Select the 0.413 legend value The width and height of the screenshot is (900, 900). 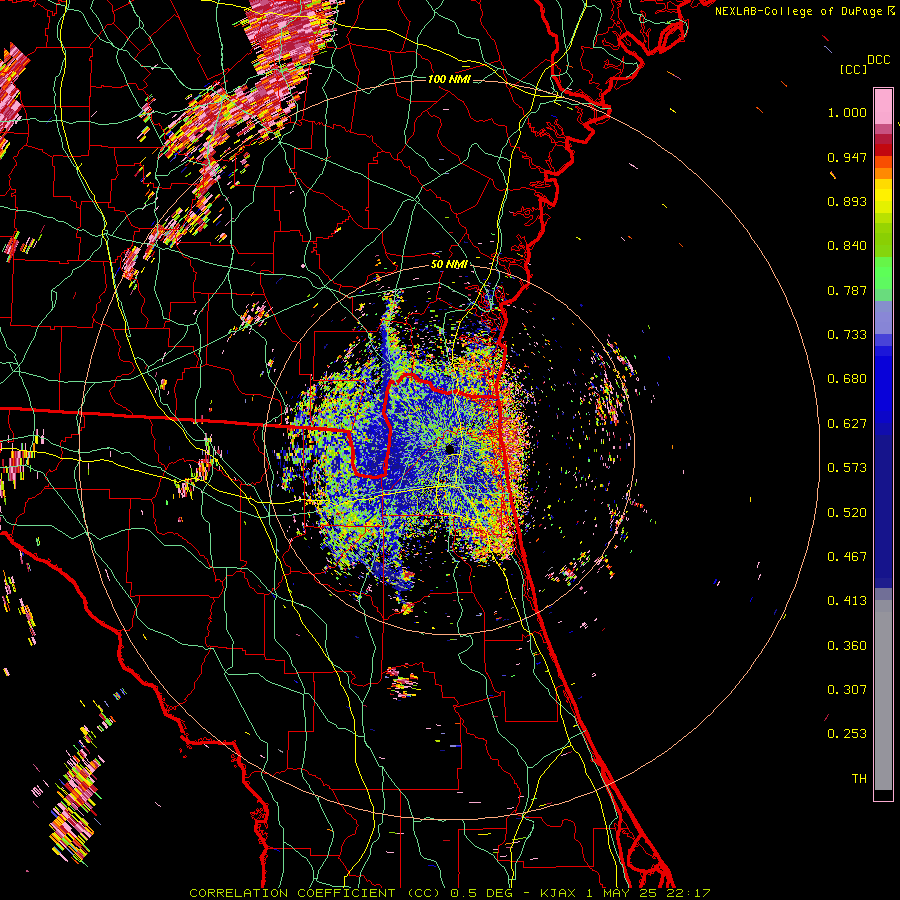847,601
